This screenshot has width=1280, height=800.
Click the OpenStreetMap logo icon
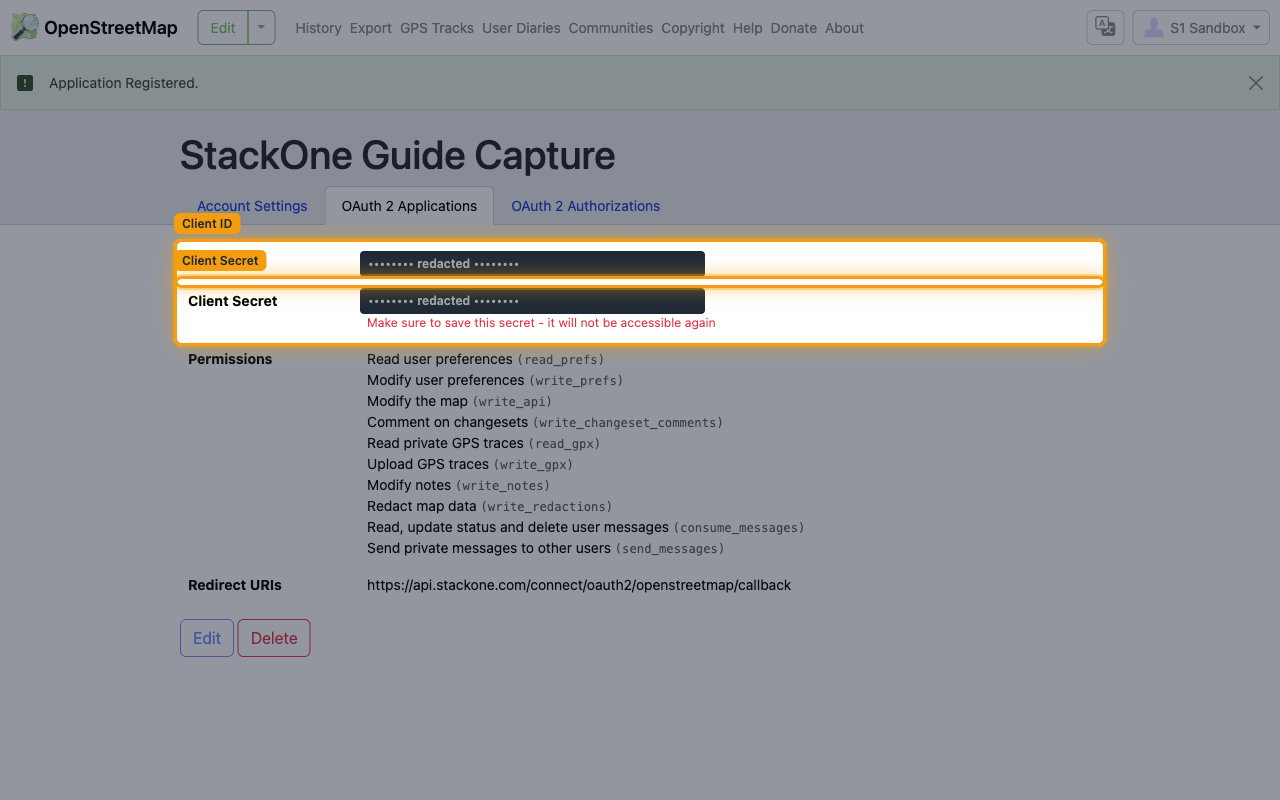point(25,27)
